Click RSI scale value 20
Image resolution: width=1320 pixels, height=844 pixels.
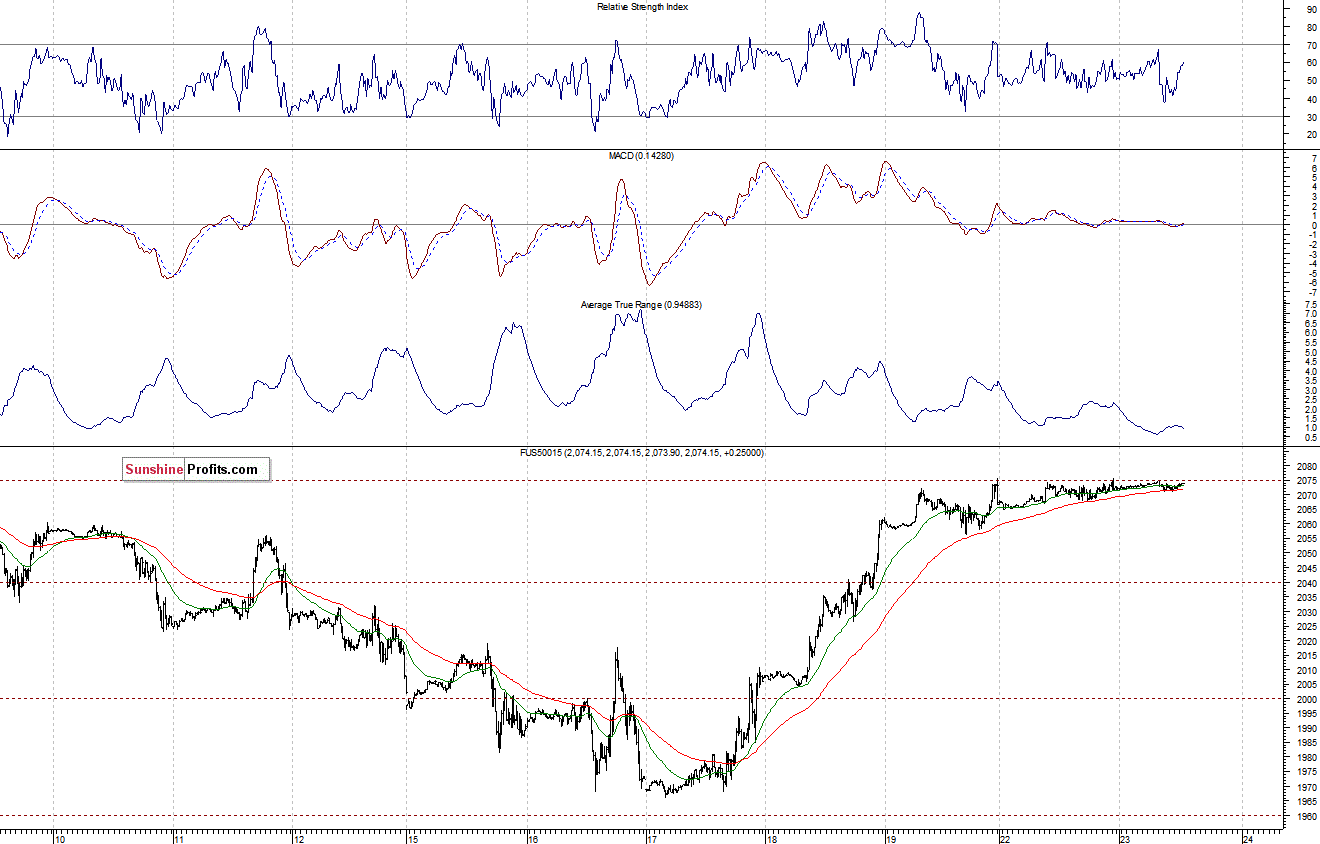point(1311,135)
